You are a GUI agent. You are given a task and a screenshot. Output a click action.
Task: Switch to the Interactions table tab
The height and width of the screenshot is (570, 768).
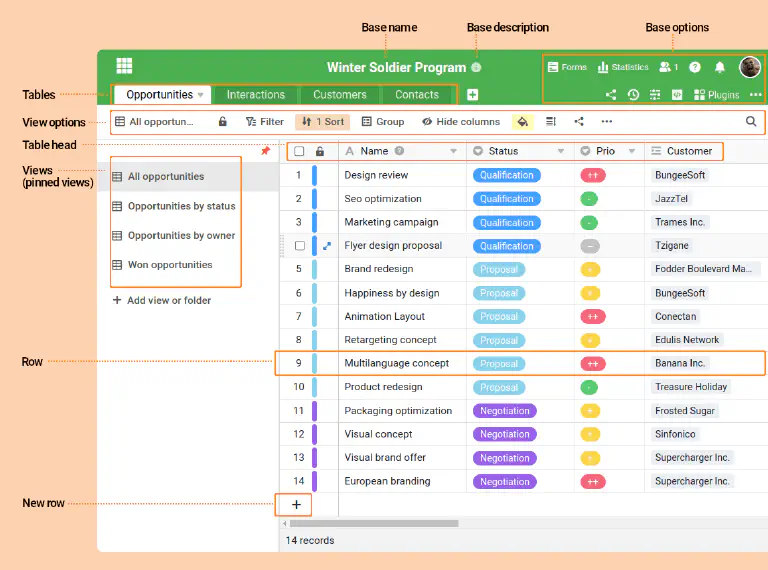[x=255, y=95]
